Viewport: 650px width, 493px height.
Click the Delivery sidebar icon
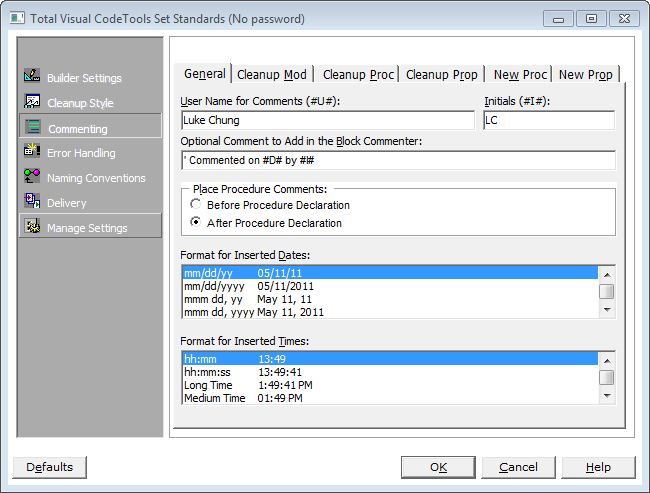click(32, 201)
